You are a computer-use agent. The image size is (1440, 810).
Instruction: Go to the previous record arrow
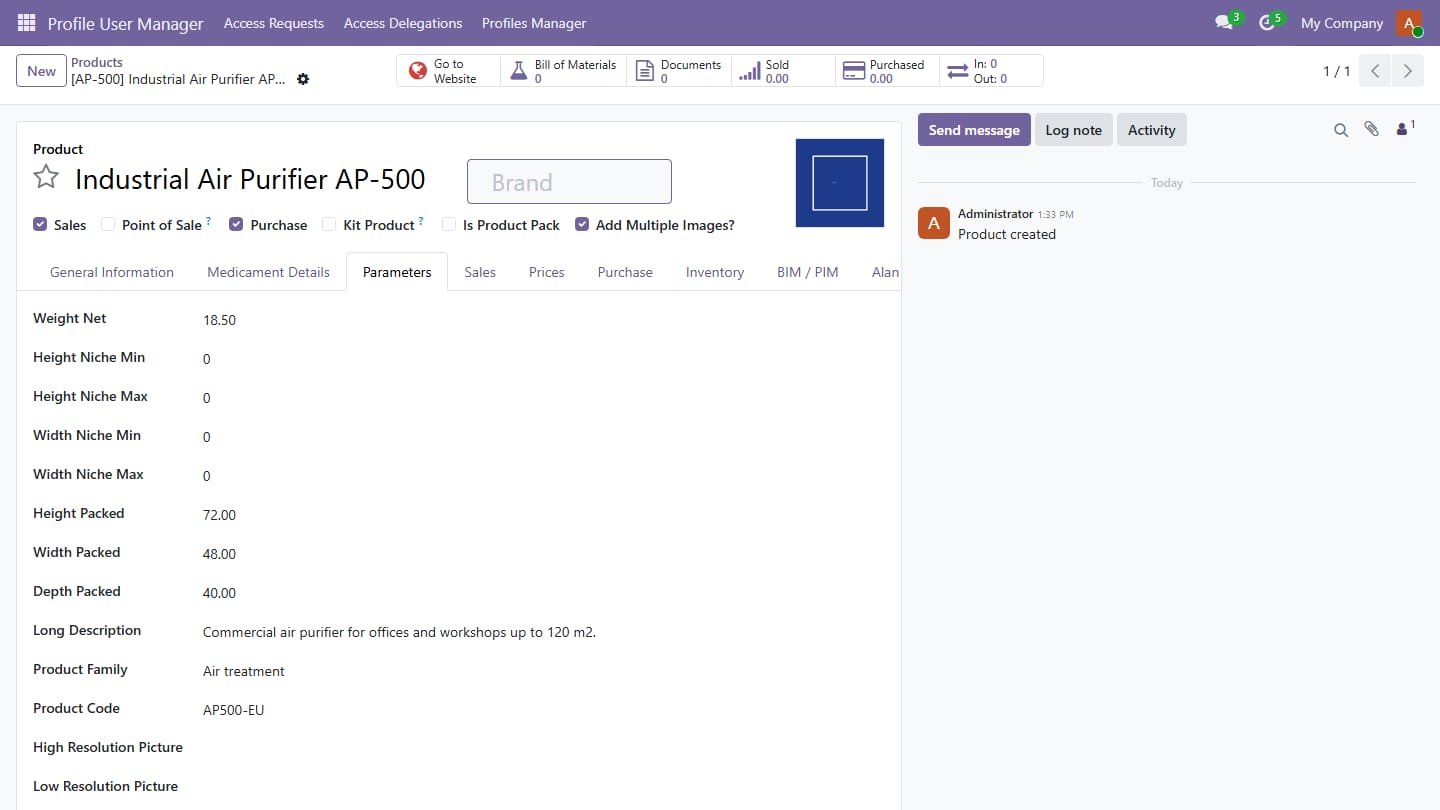click(x=1375, y=71)
